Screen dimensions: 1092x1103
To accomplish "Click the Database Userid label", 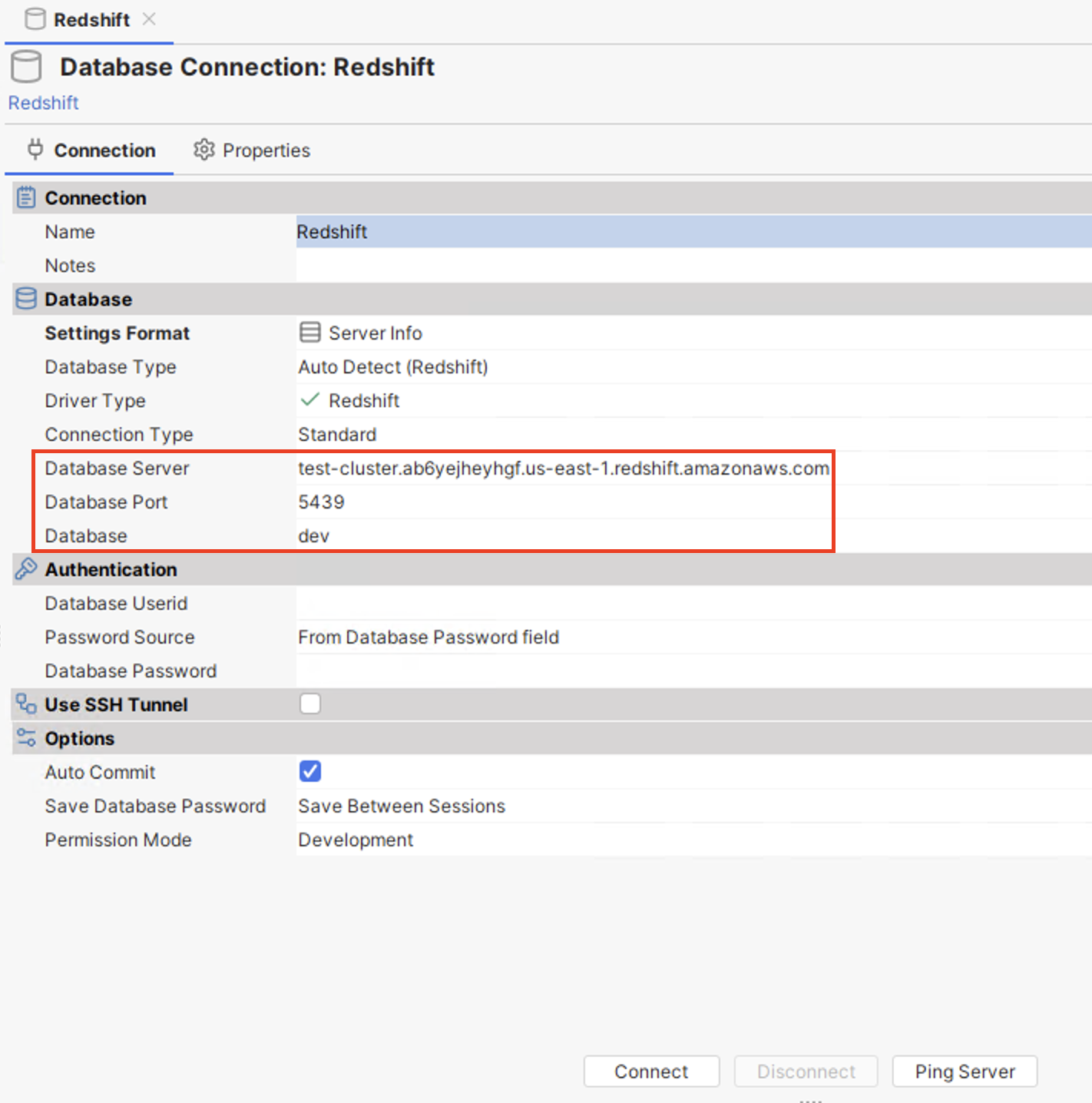I will [116, 603].
